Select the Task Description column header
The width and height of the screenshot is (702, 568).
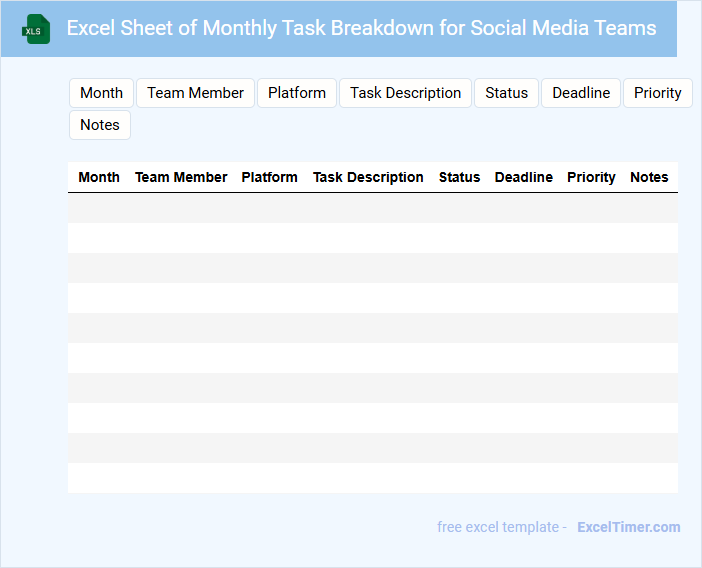click(x=368, y=177)
